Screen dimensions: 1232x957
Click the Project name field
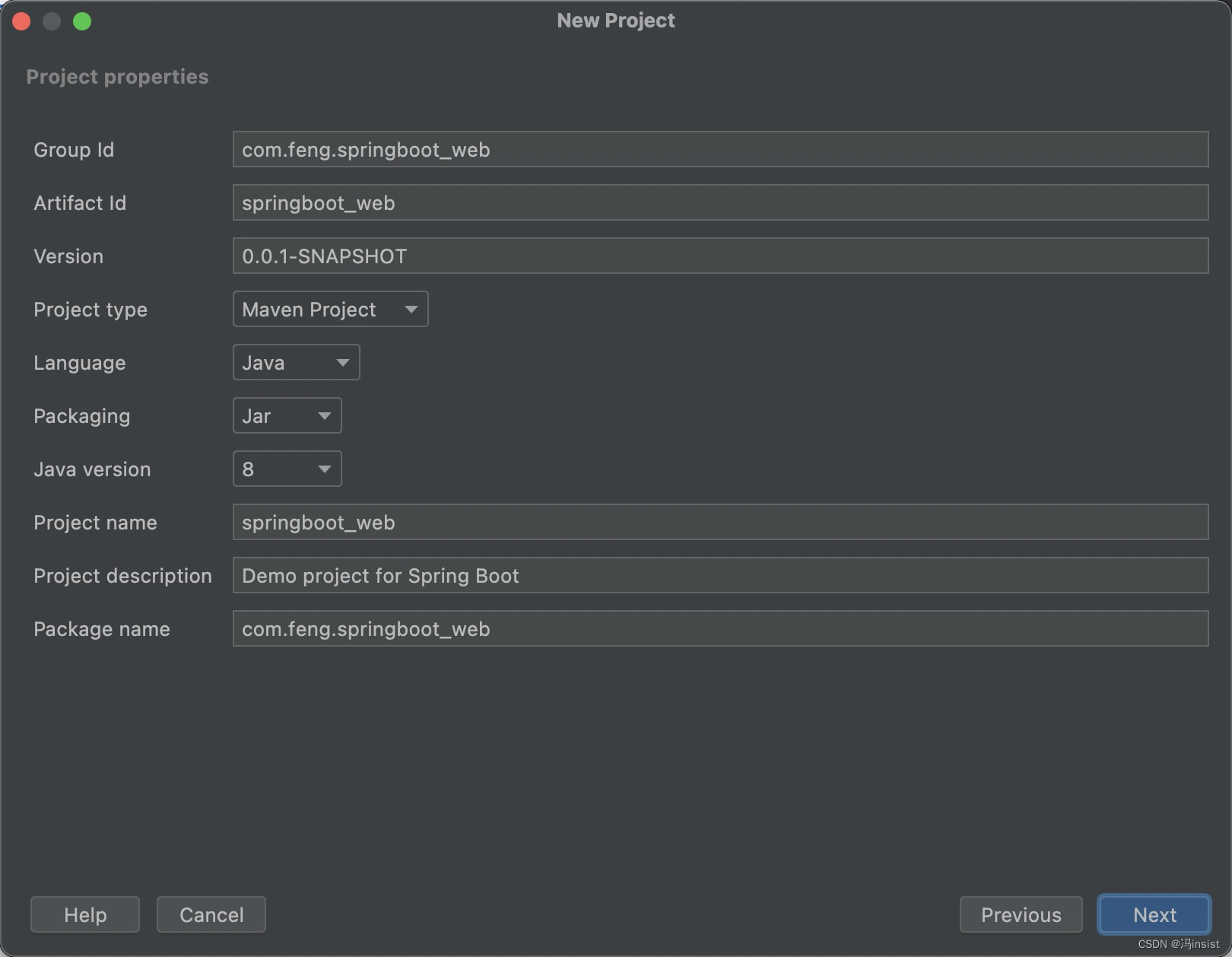click(719, 522)
